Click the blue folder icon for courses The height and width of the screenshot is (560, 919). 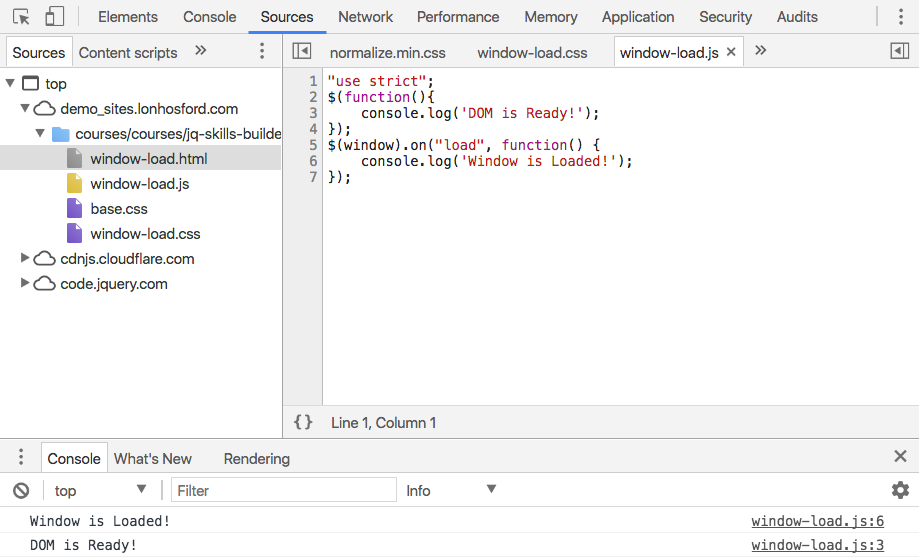(x=60, y=134)
